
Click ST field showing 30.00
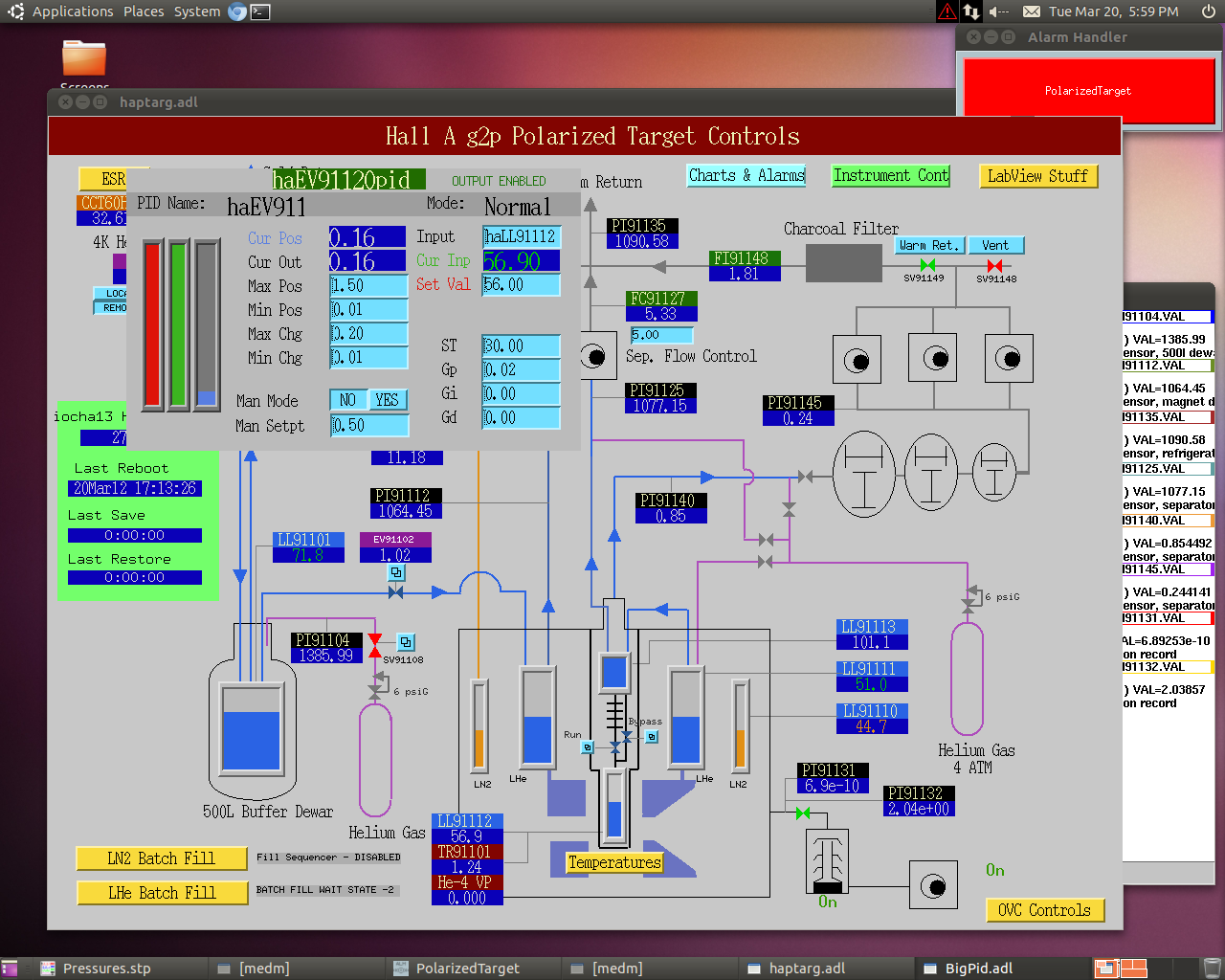pyautogui.click(x=521, y=345)
